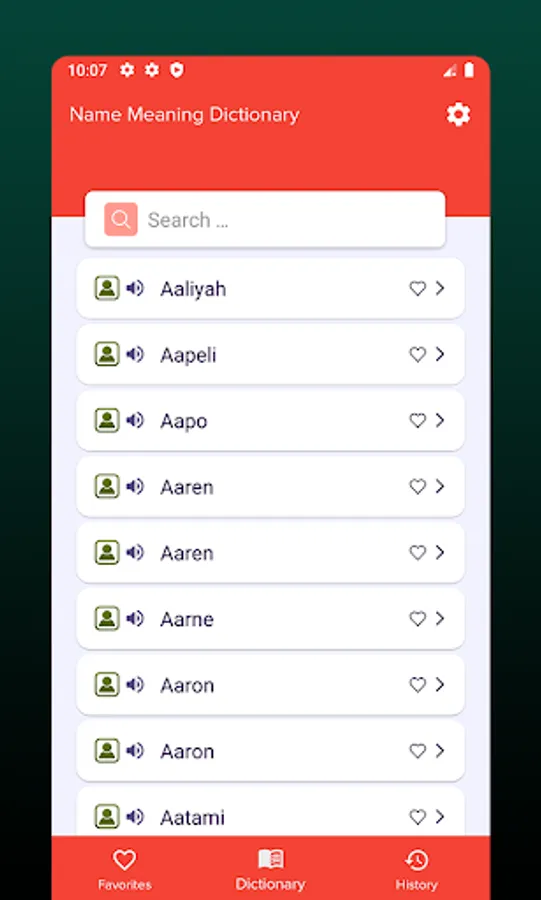Image resolution: width=541 pixels, height=900 pixels.
Task: Open Aatami entry using right chevron
Action: click(x=440, y=816)
